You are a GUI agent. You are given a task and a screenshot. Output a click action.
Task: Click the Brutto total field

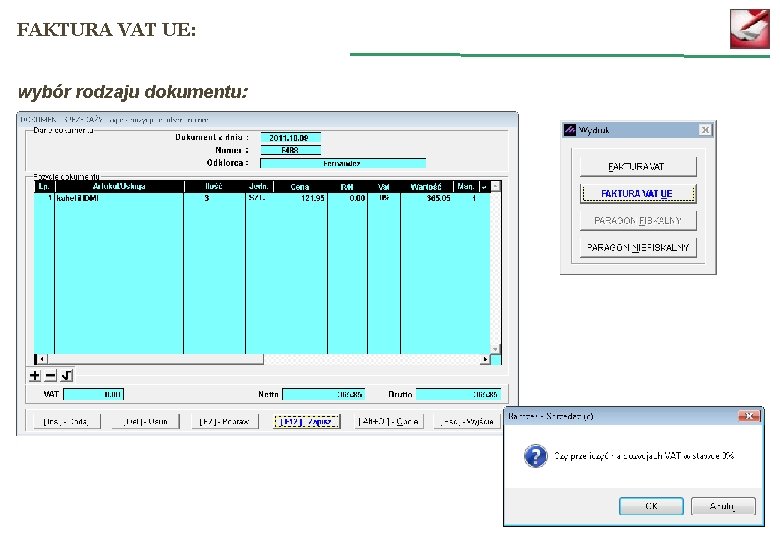[x=458, y=394]
